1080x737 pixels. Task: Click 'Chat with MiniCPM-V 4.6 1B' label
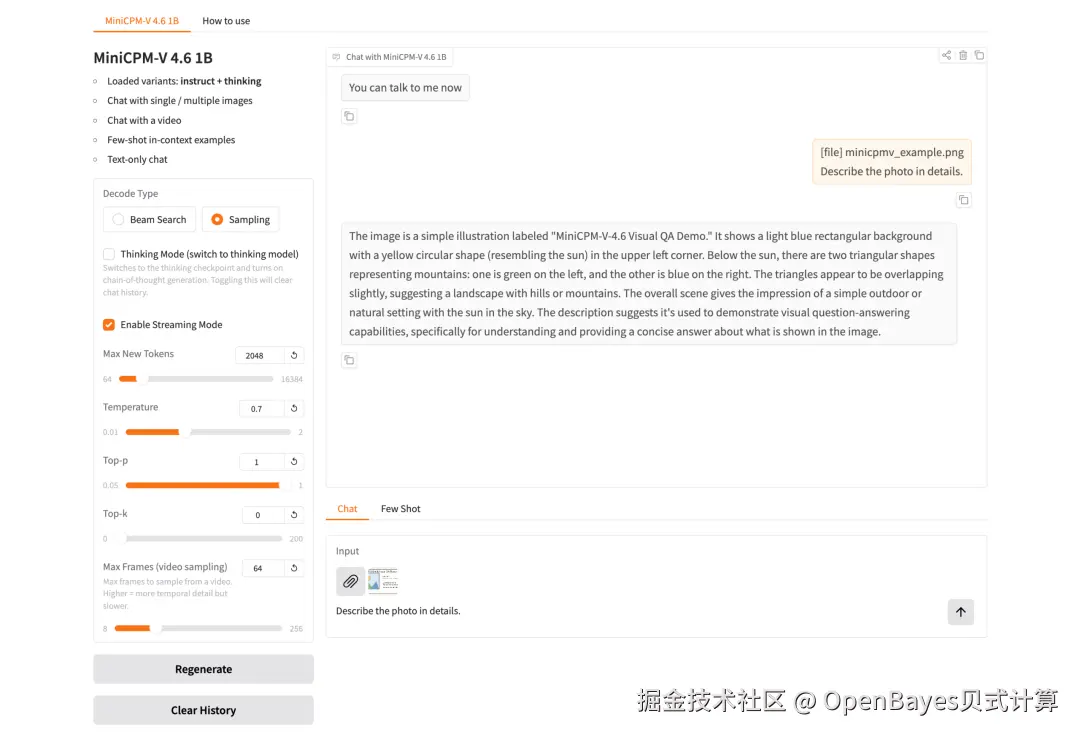[x=396, y=57]
